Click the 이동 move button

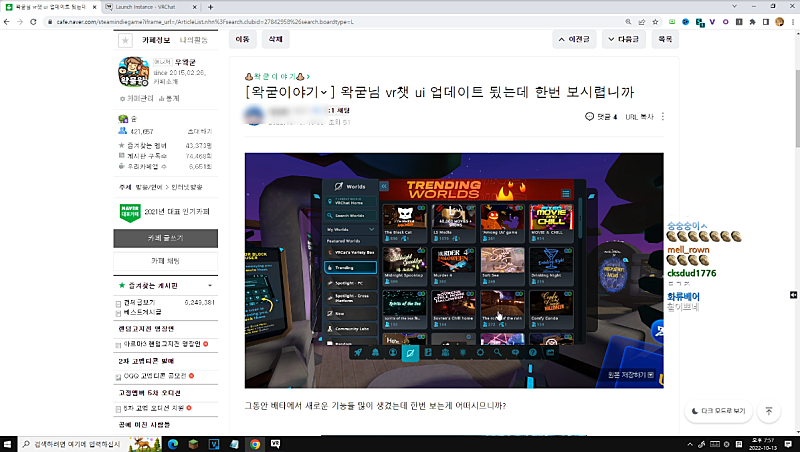tap(242, 39)
